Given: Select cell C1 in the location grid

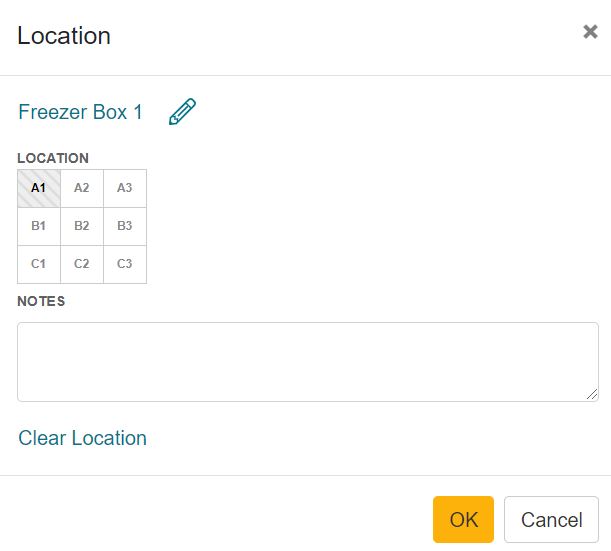Looking at the screenshot, I should (x=39, y=264).
